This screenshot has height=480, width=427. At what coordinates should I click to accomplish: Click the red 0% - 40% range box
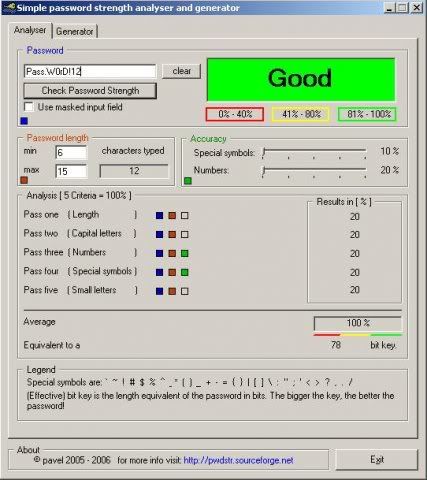pos(235,114)
